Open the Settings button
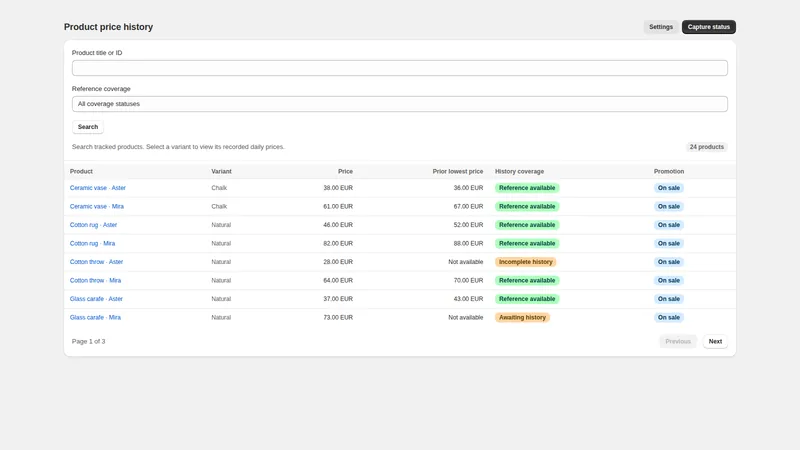This screenshot has width=800, height=450. pyautogui.click(x=661, y=27)
